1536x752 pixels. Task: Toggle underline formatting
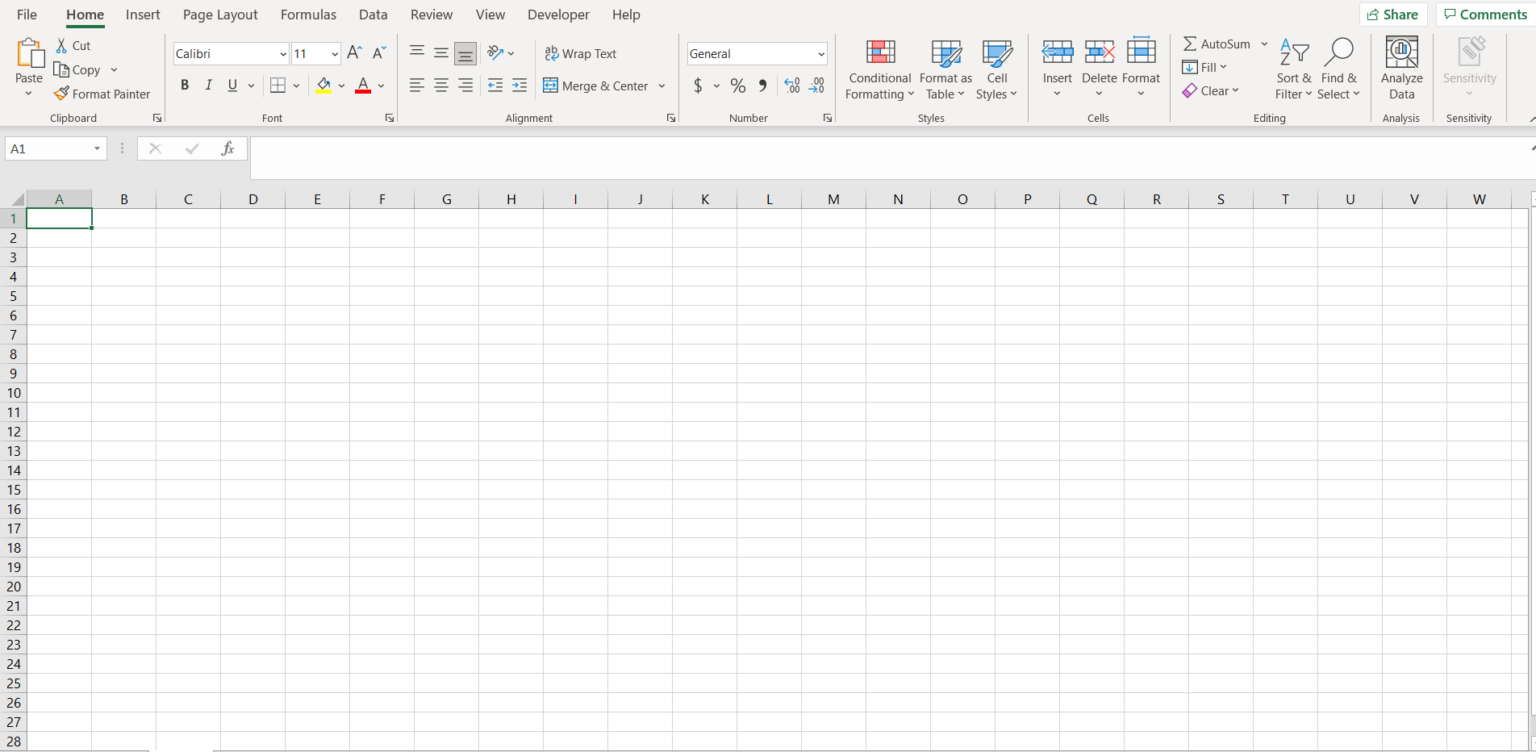231,85
